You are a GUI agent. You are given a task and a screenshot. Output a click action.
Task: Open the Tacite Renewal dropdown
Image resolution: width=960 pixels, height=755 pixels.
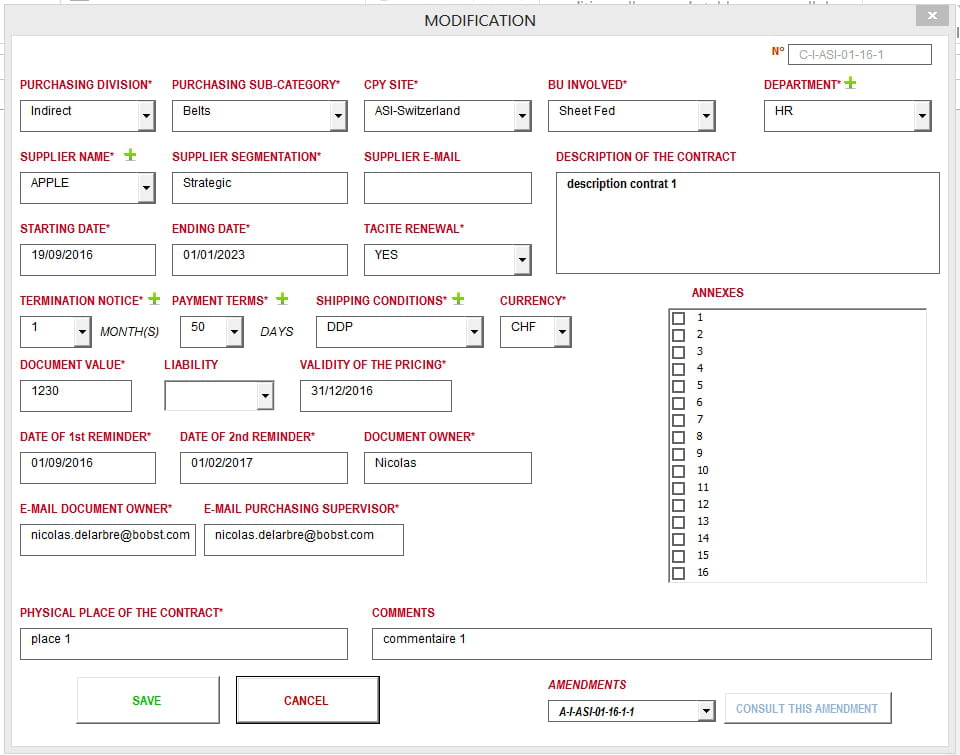(521, 260)
